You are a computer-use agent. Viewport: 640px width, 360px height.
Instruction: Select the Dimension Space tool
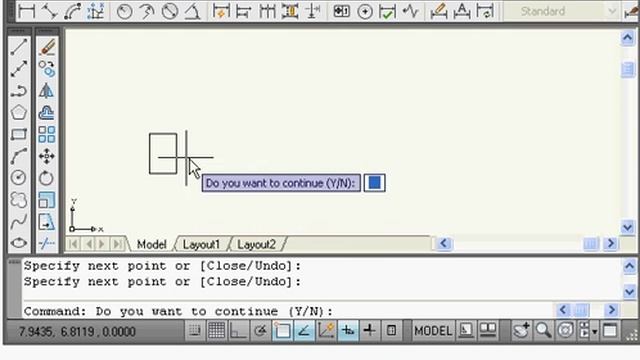pyautogui.click(x=290, y=11)
